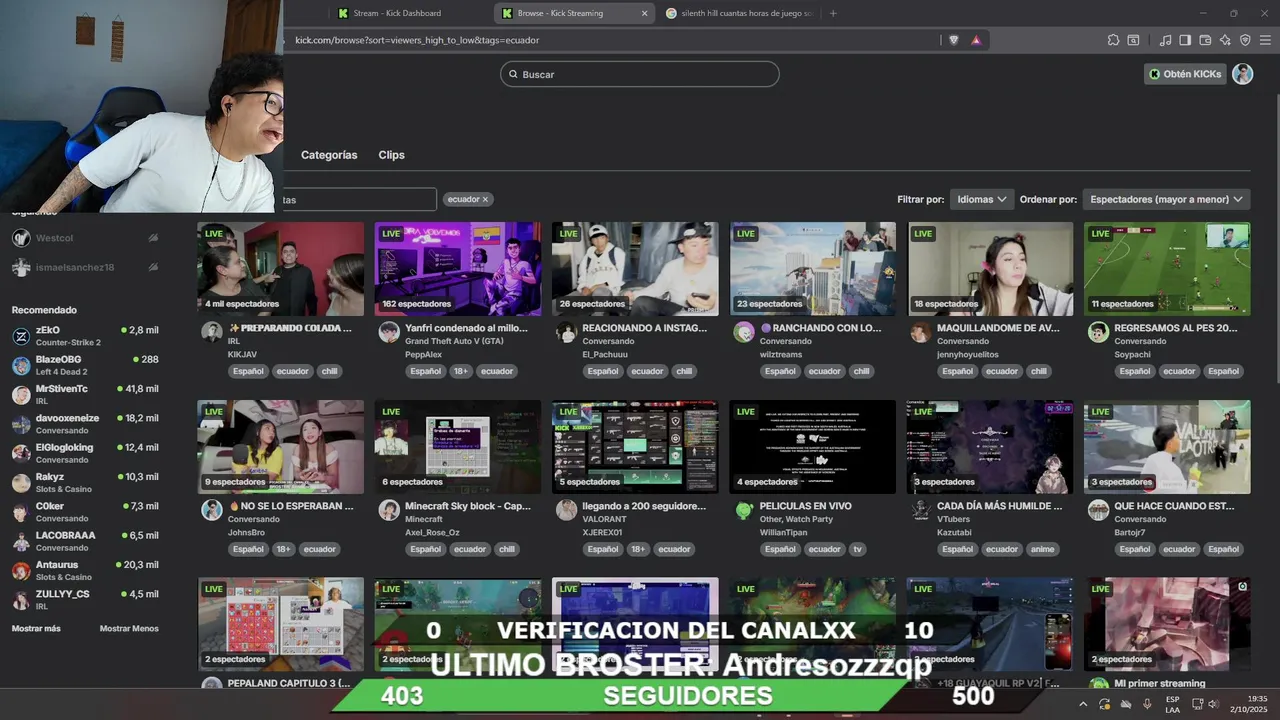Open zEkO channel avatar in Recomendado
This screenshot has height=720, width=1280.
[21, 336]
